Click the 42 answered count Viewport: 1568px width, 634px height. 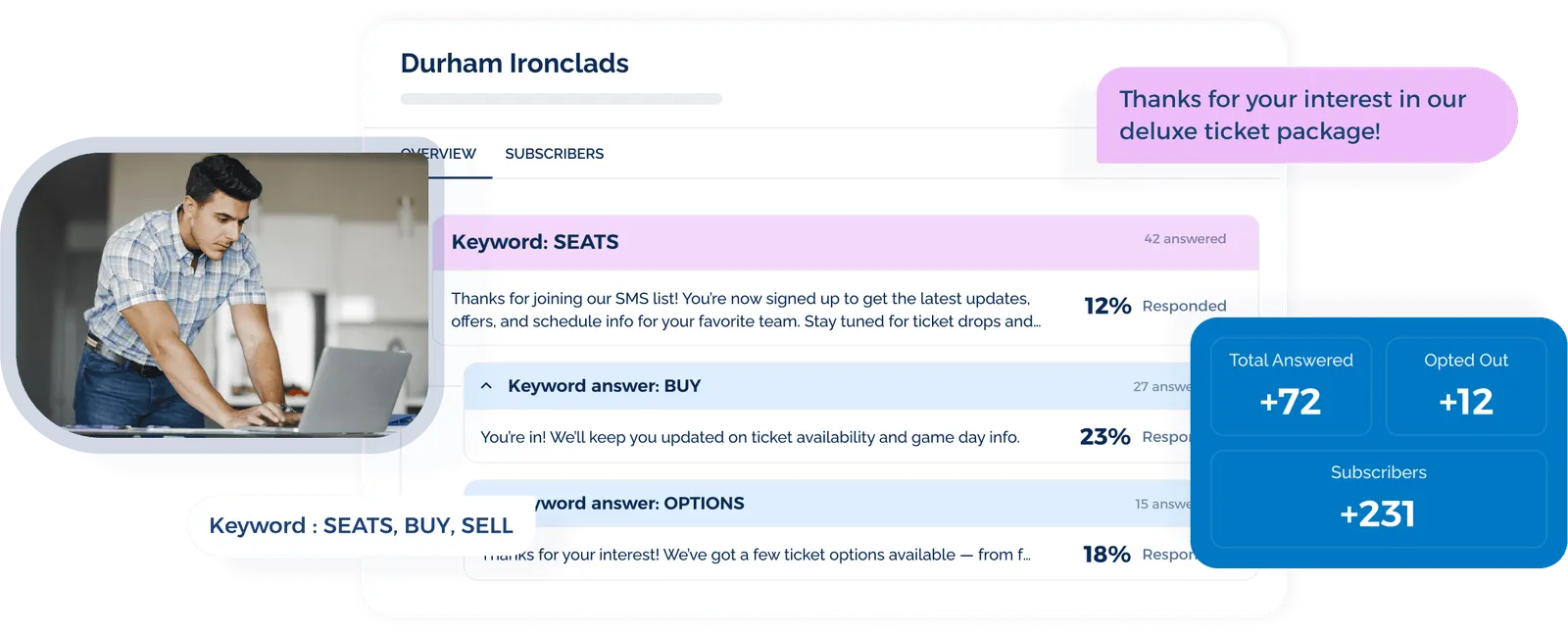(1184, 239)
